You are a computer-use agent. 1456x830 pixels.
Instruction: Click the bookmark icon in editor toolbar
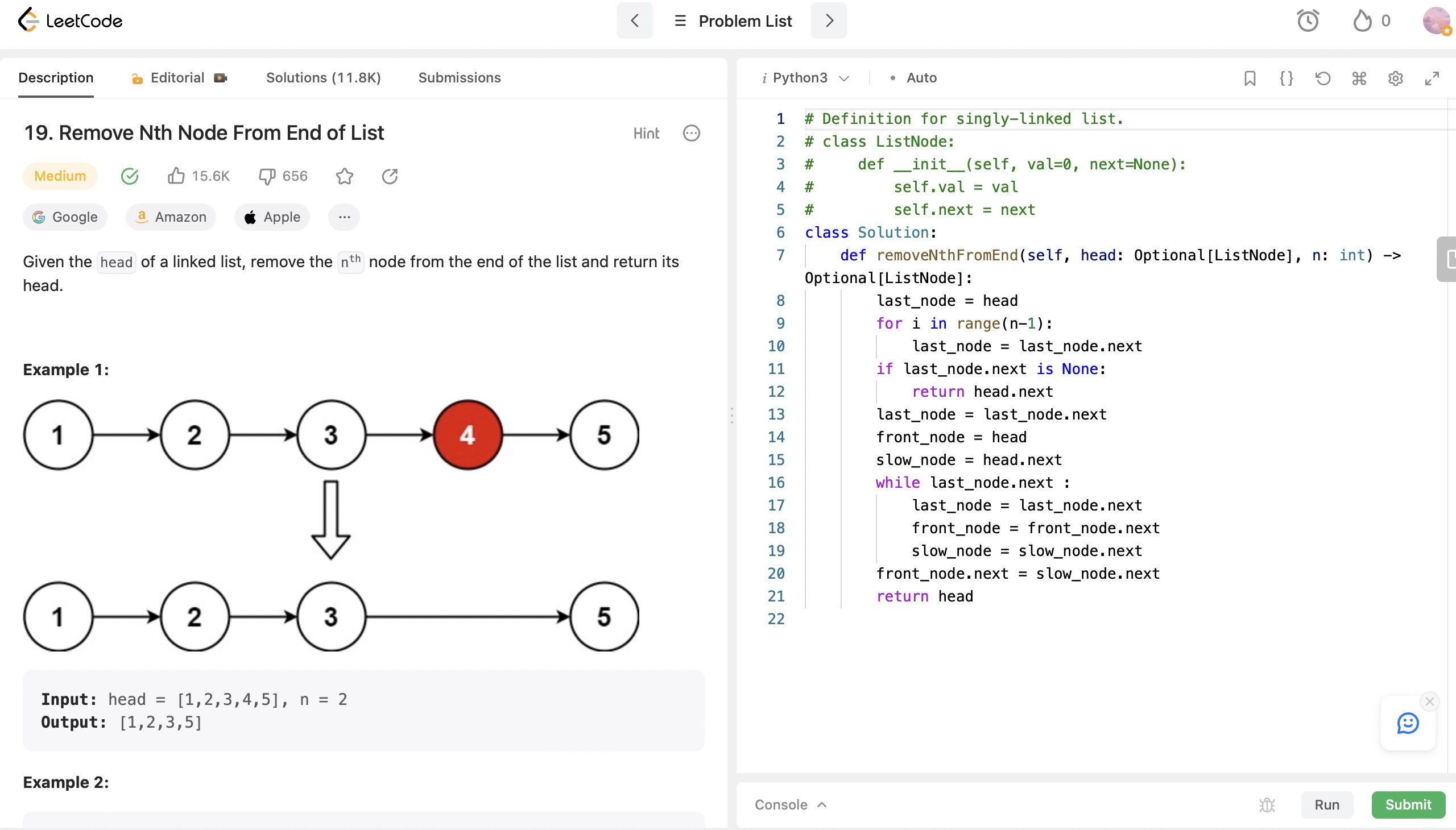coord(1250,78)
